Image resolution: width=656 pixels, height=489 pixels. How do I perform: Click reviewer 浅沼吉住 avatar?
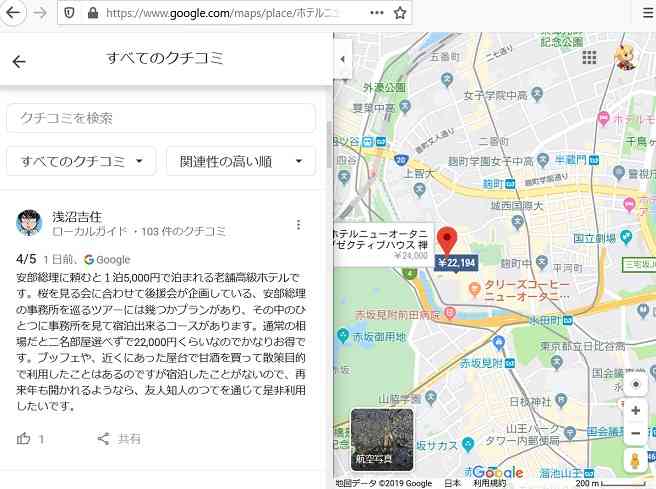[x=29, y=223]
